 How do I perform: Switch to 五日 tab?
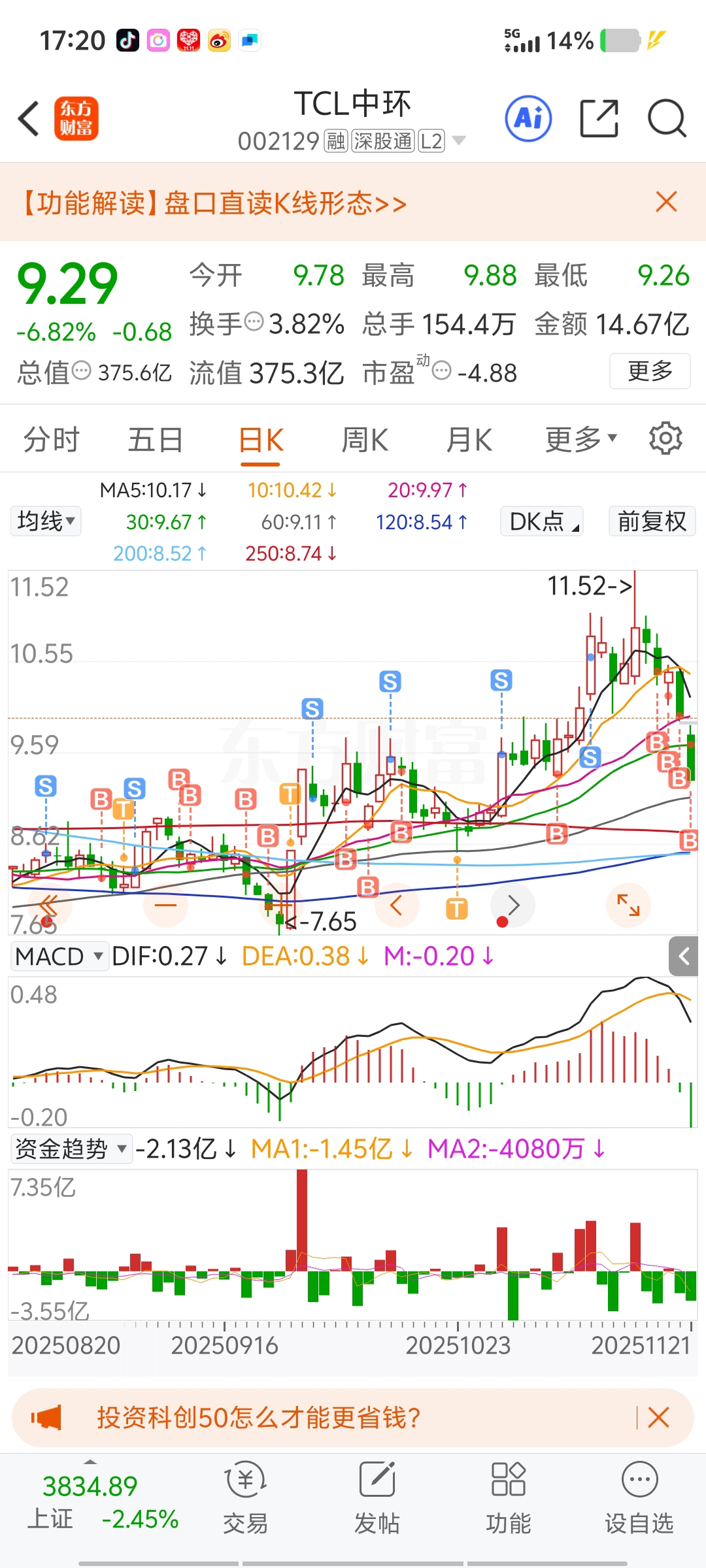coord(156,439)
